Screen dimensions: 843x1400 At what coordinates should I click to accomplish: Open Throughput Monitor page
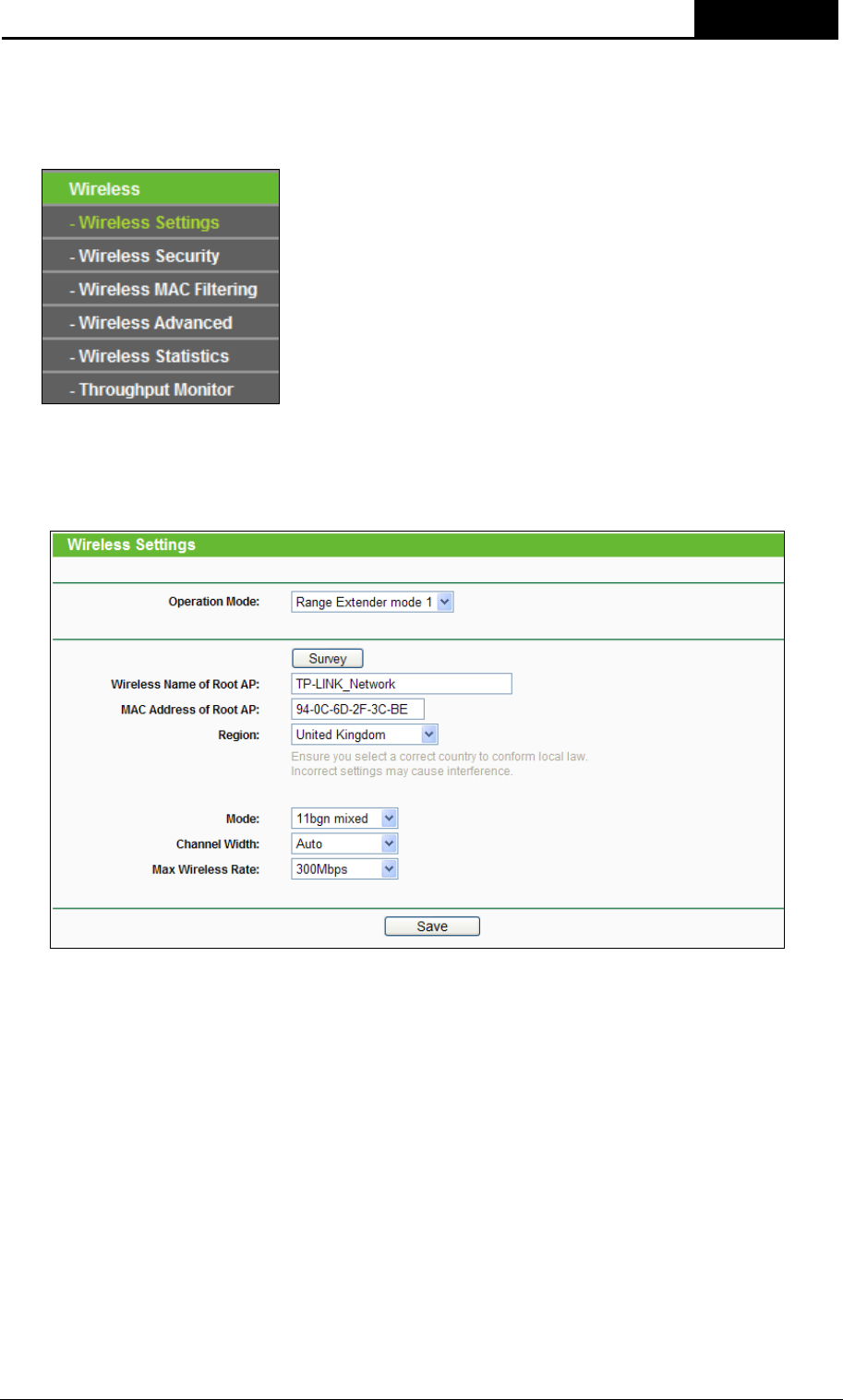click(x=161, y=389)
